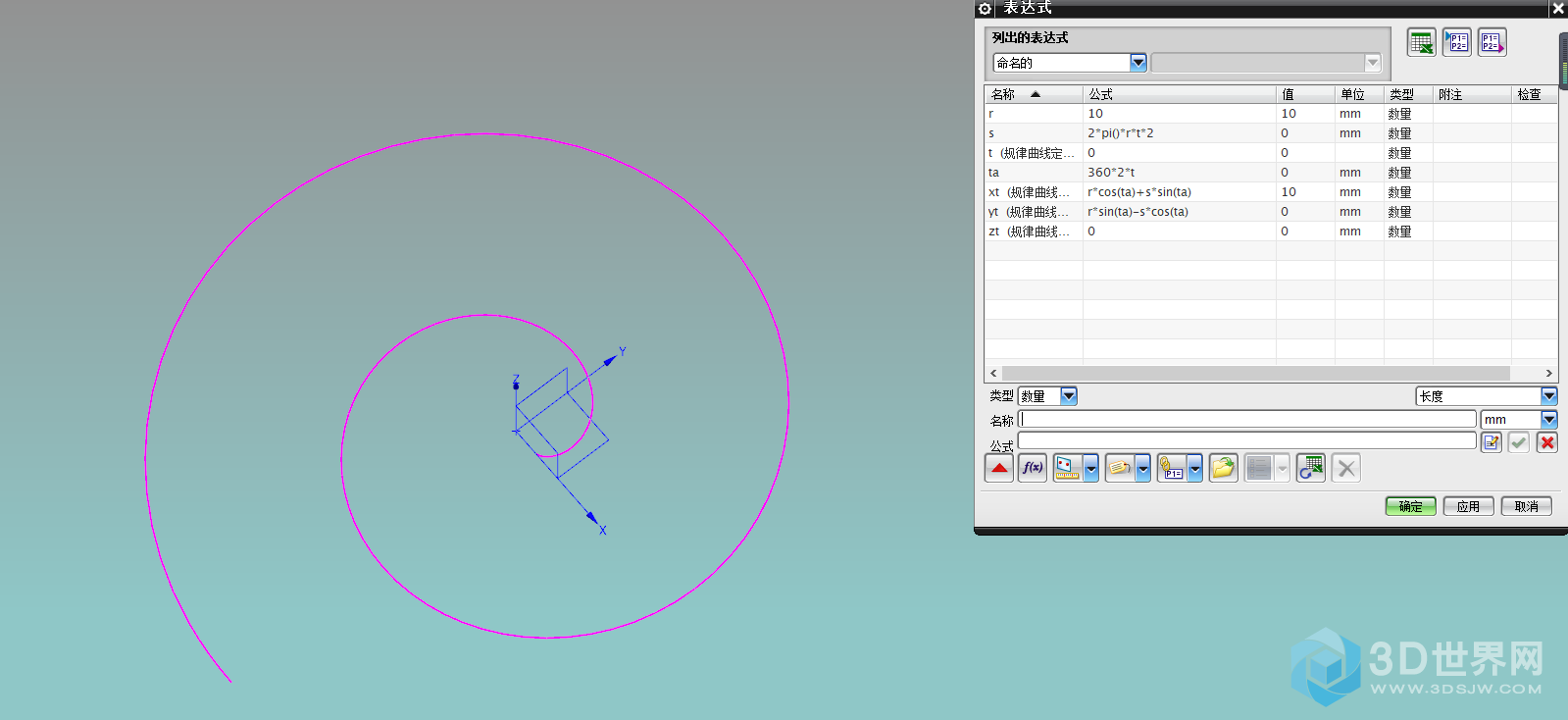The width and height of the screenshot is (1568, 720).
Task: Click the export expressions to file icon
Action: [x=1492, y=42]
